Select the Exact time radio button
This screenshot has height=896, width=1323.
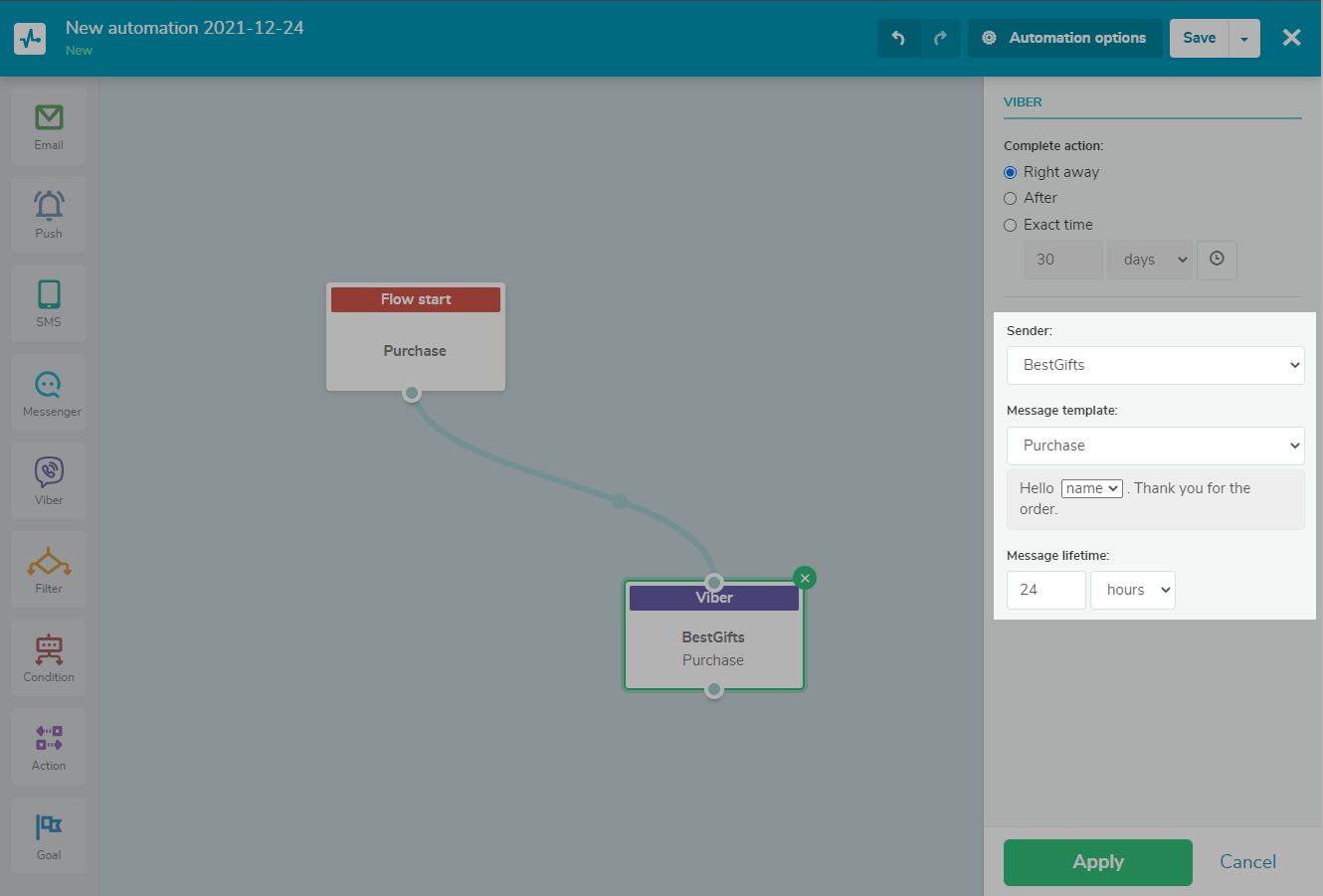click(1011, 225)
